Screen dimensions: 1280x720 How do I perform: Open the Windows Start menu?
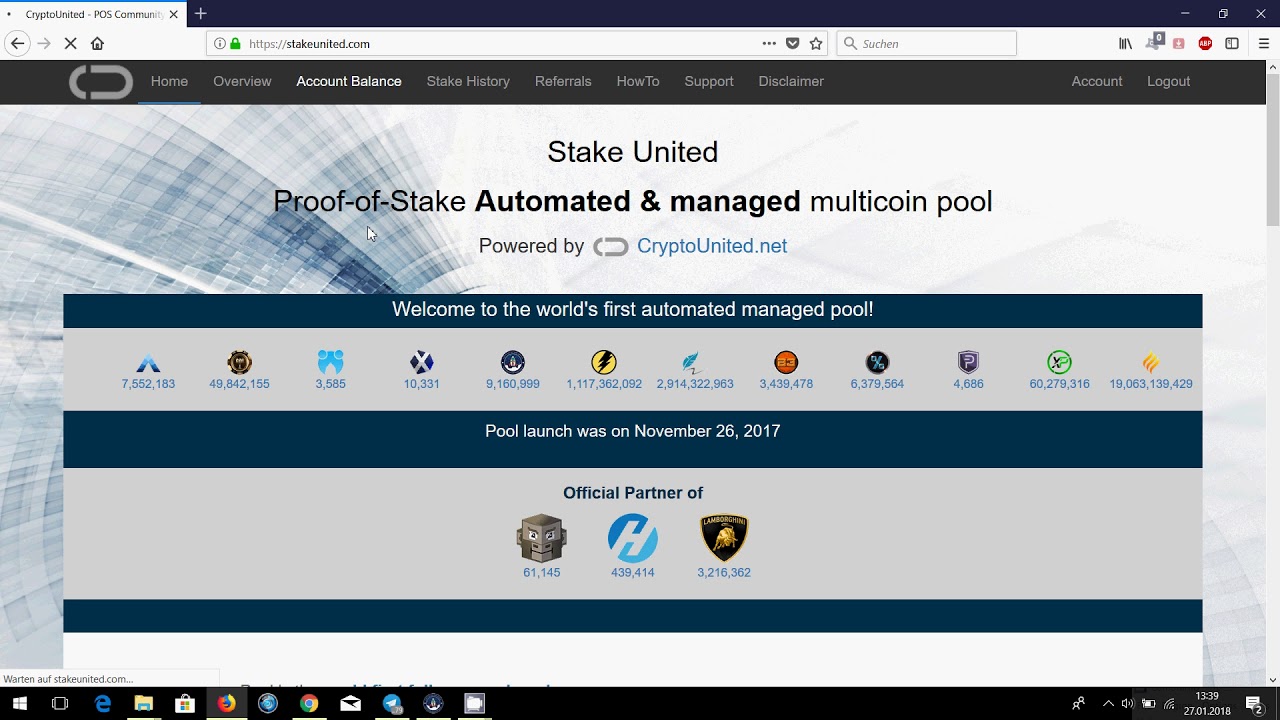coord(19,703)
